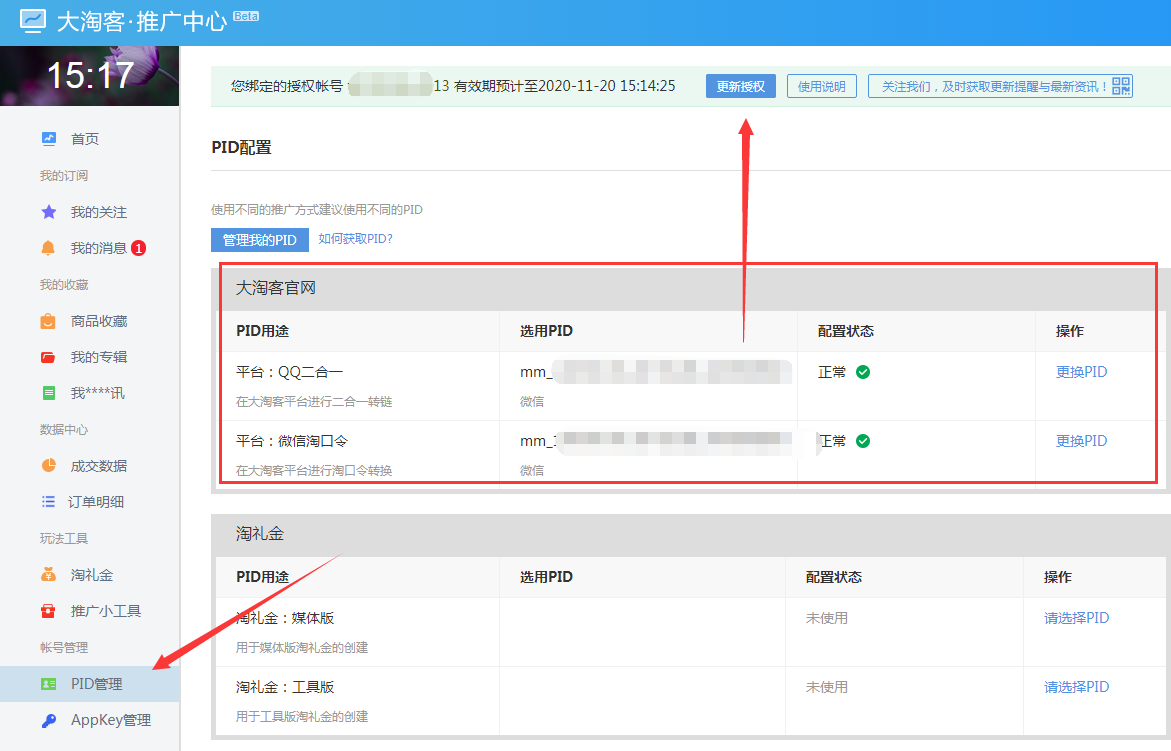
Task: Click the 大淘客 monitor logo icon
Action: [32, 21]
